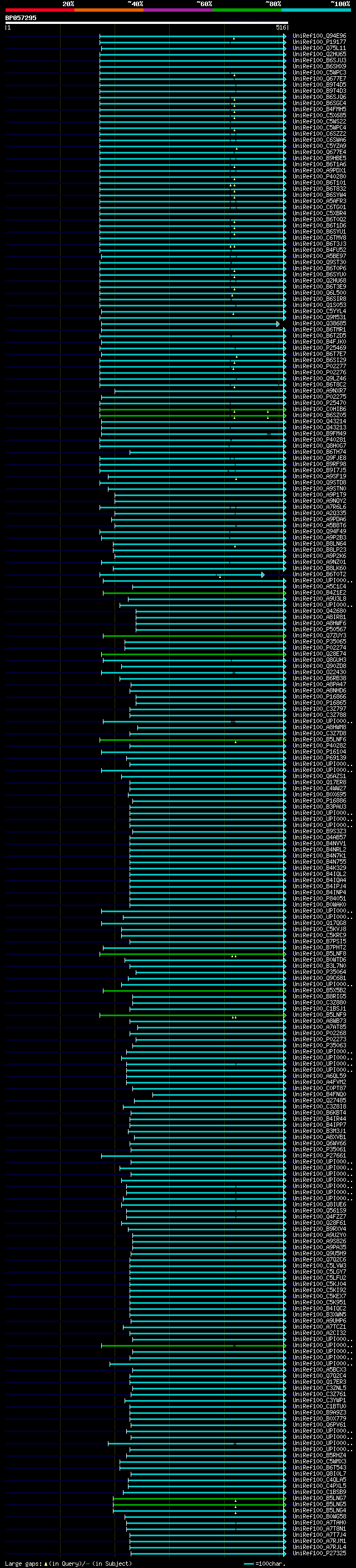Select hit UniRef100_B5LNG4
This screenshot has width=356, height=1568.
click(x=319, y=1510)
